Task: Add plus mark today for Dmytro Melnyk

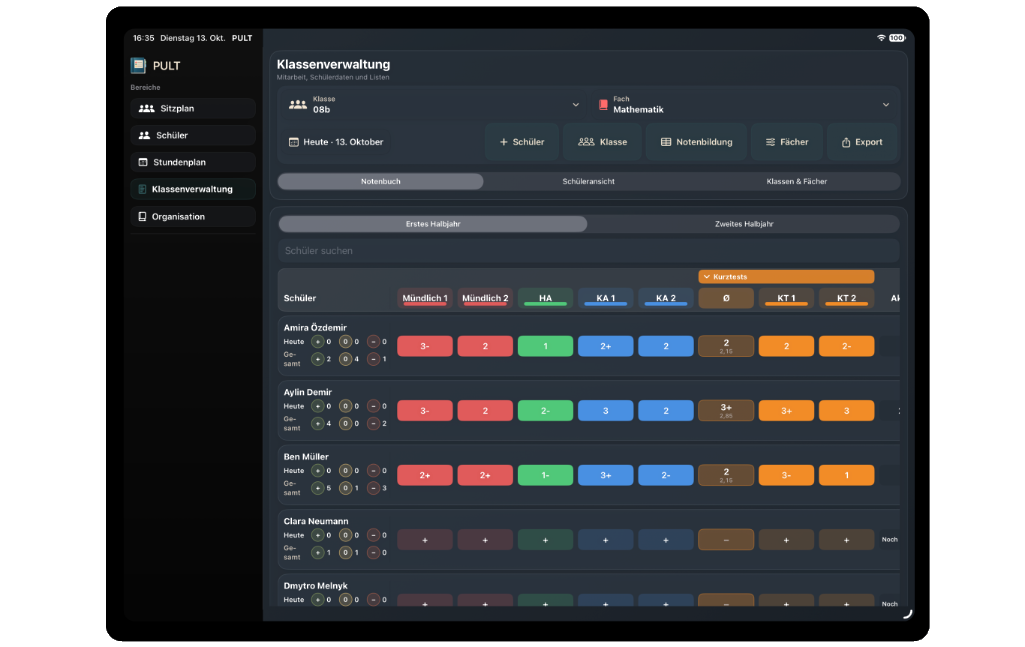Action: point(318,599)
